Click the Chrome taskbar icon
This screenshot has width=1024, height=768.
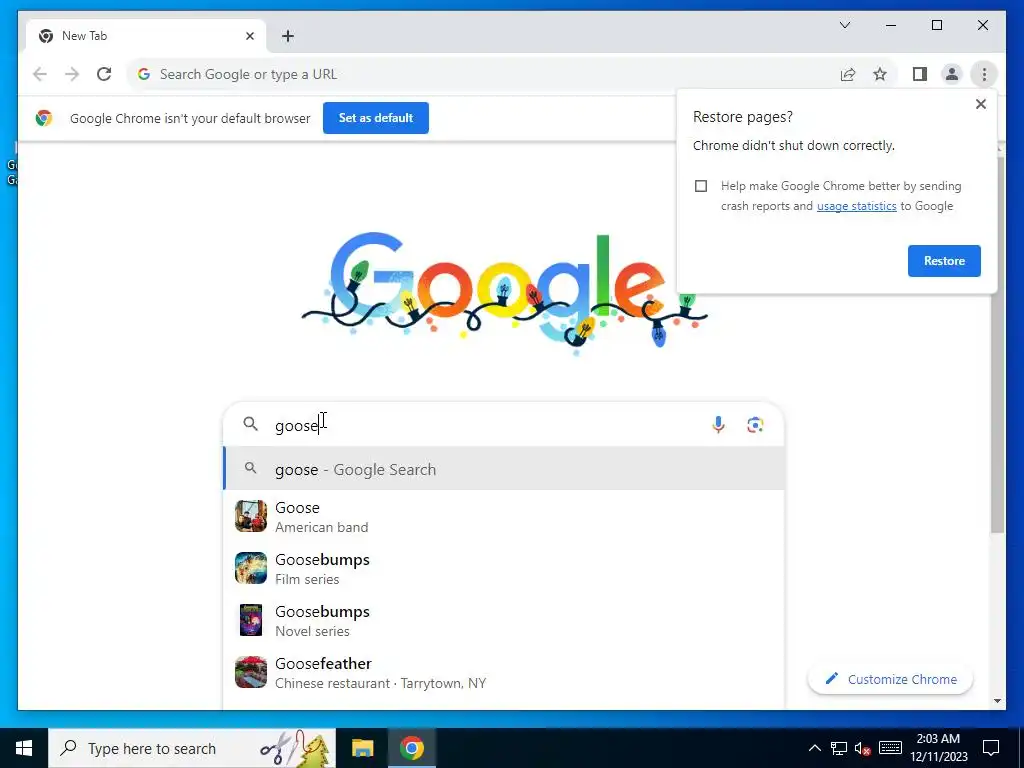tap(411, 748)
